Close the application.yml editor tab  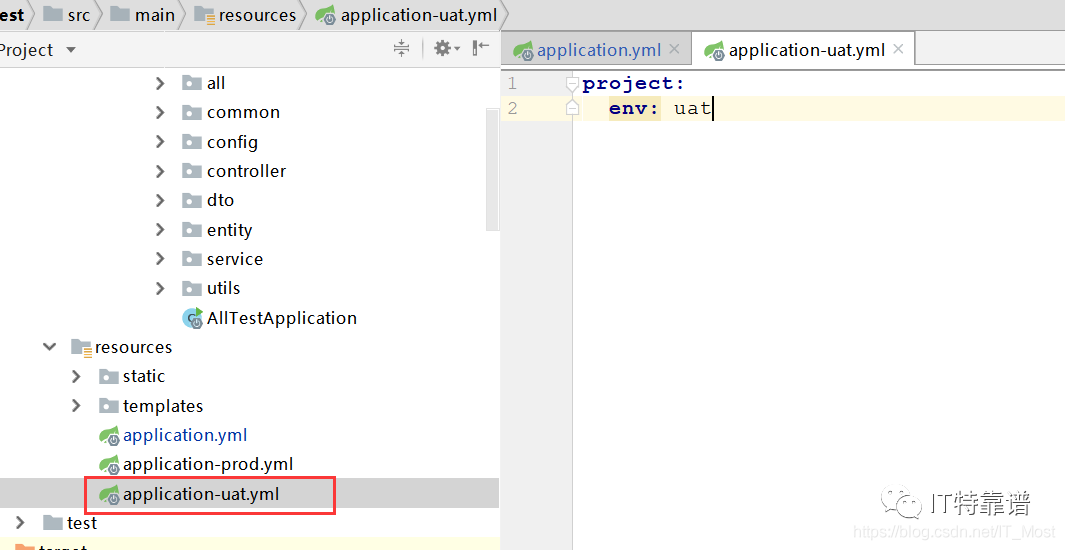[674, 49]
